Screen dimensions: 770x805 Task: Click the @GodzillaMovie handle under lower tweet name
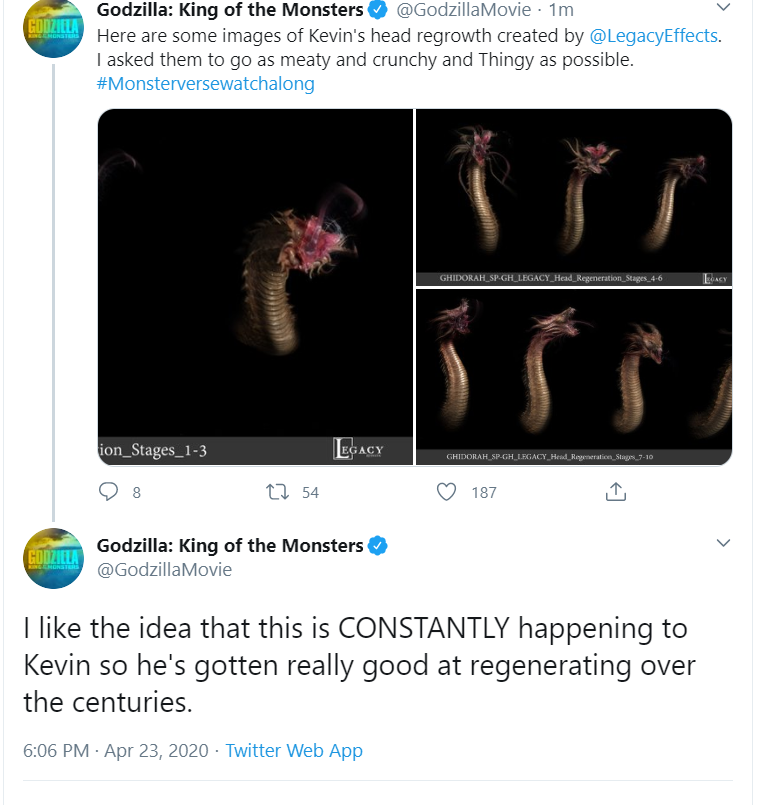164,569
